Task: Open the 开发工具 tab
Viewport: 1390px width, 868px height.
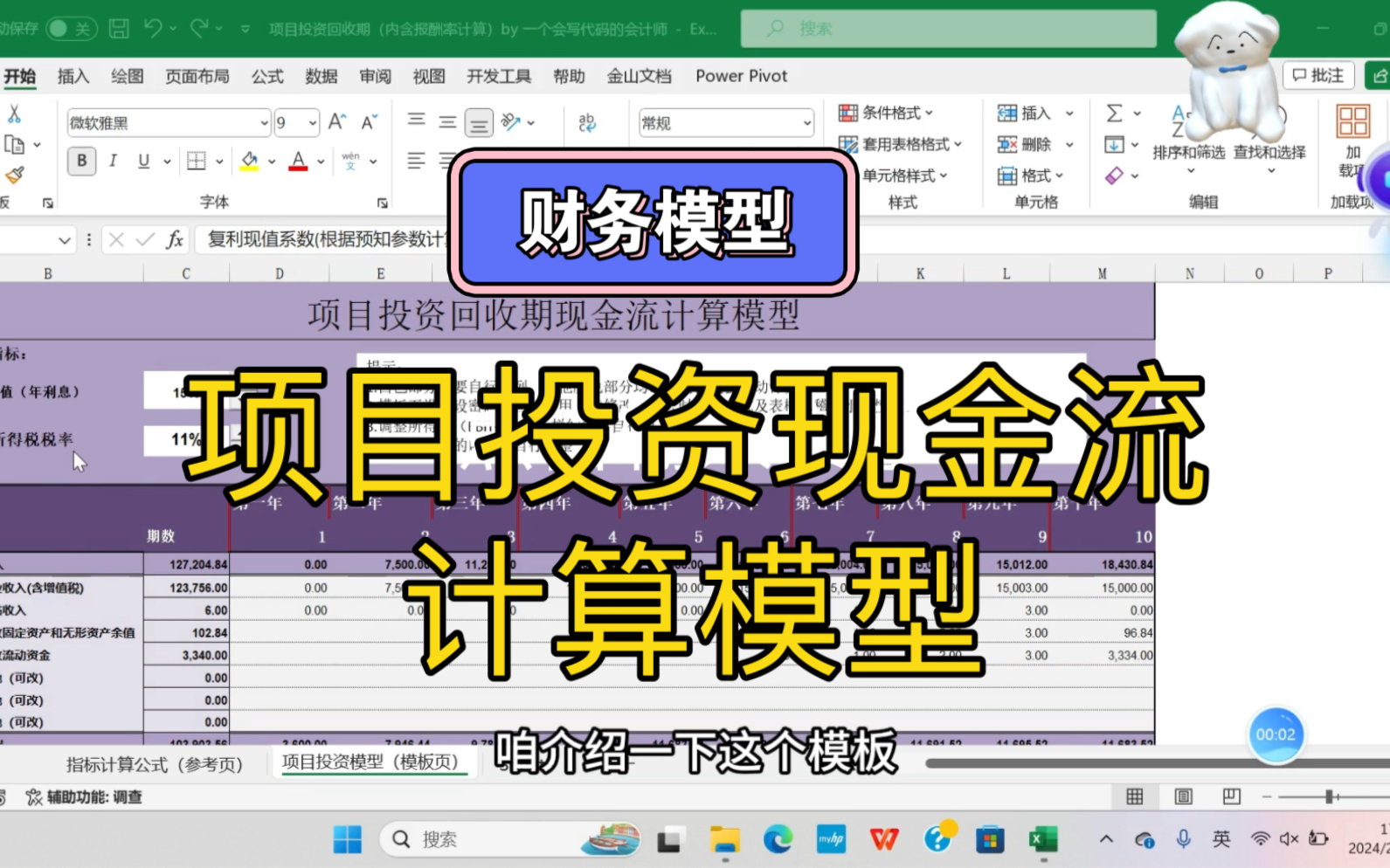Action: [x=499, y=76]
